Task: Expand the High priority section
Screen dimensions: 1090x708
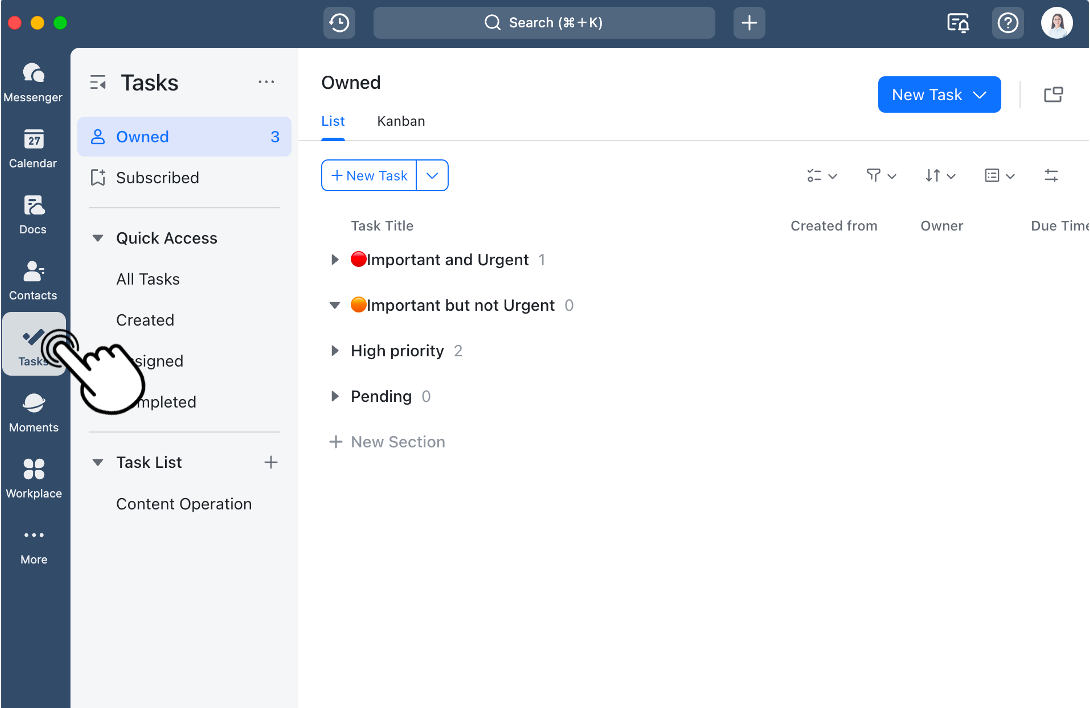Action: click(335, 351)
